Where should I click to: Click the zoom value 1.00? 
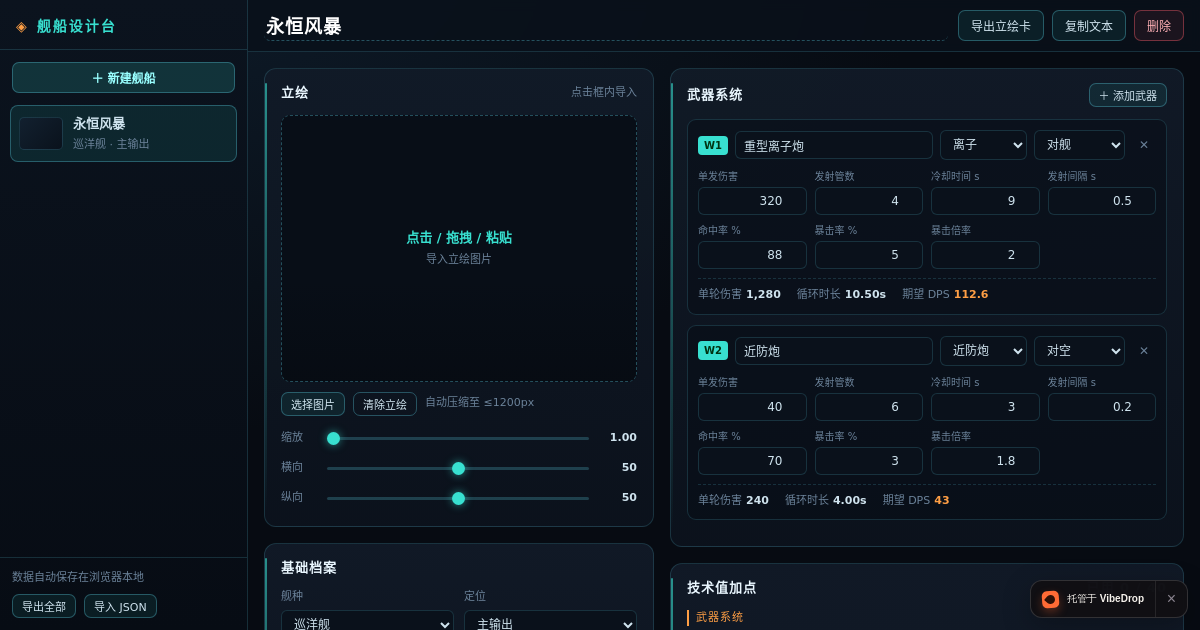pos(623,438)
